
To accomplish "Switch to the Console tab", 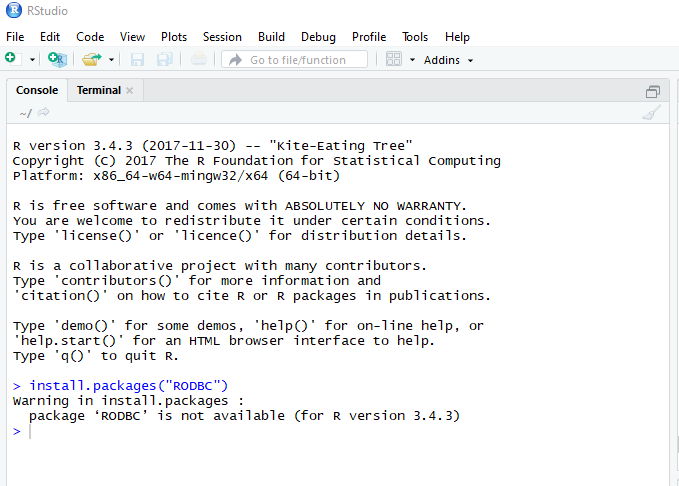I will coord(37,90).
